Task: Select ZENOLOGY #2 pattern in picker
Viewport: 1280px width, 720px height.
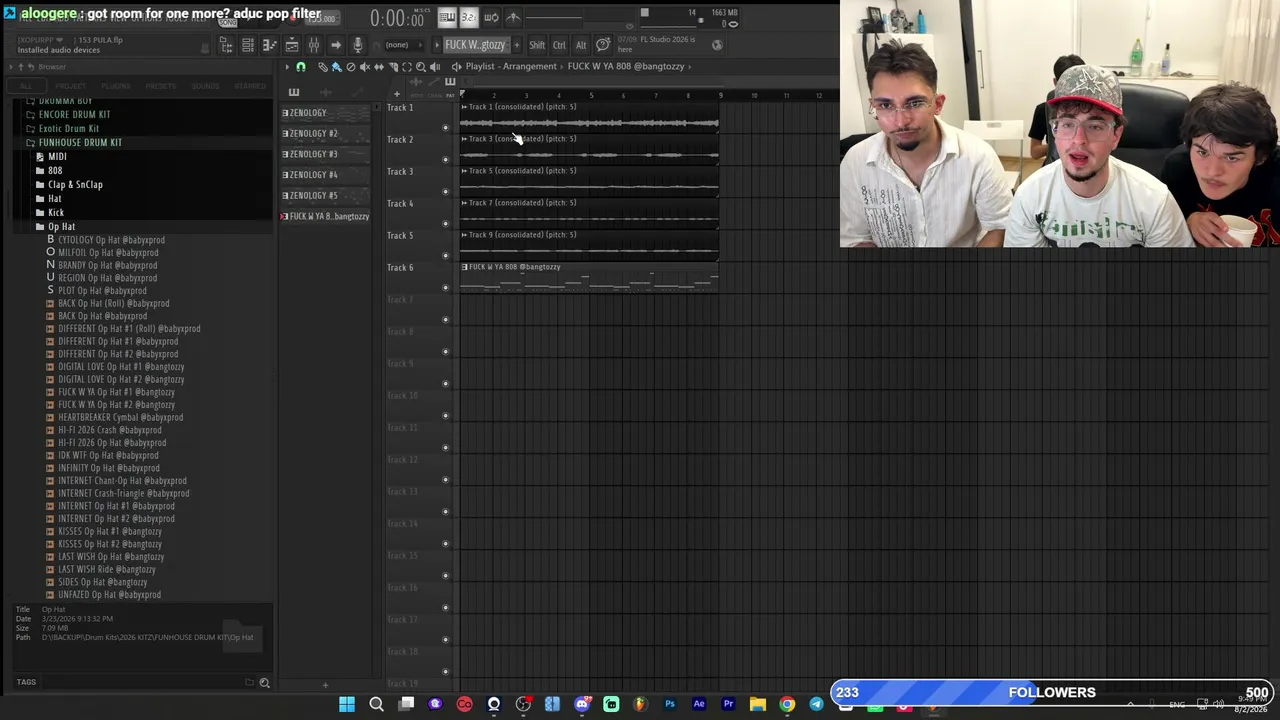Action: pyautogui.click(x=325, y=134)
